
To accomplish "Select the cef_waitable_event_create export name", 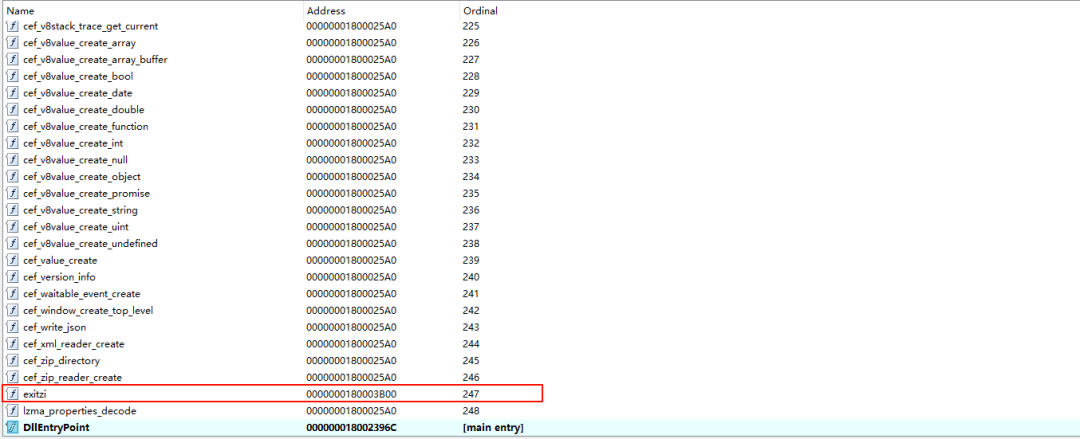I will (82, 294).
